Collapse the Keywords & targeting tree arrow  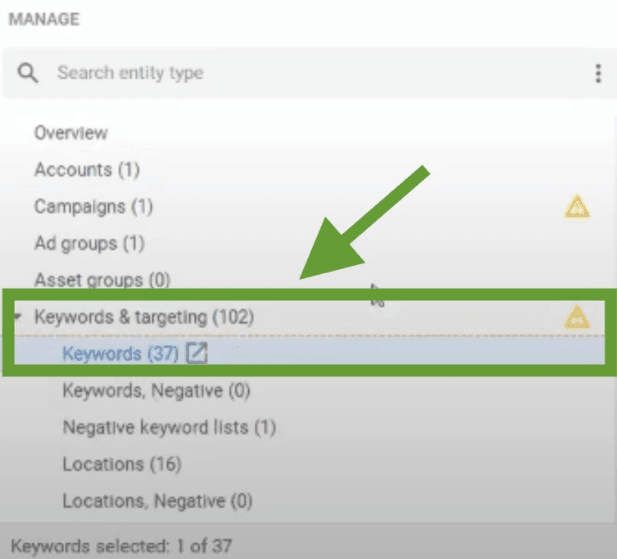click(x=19, y=317)
